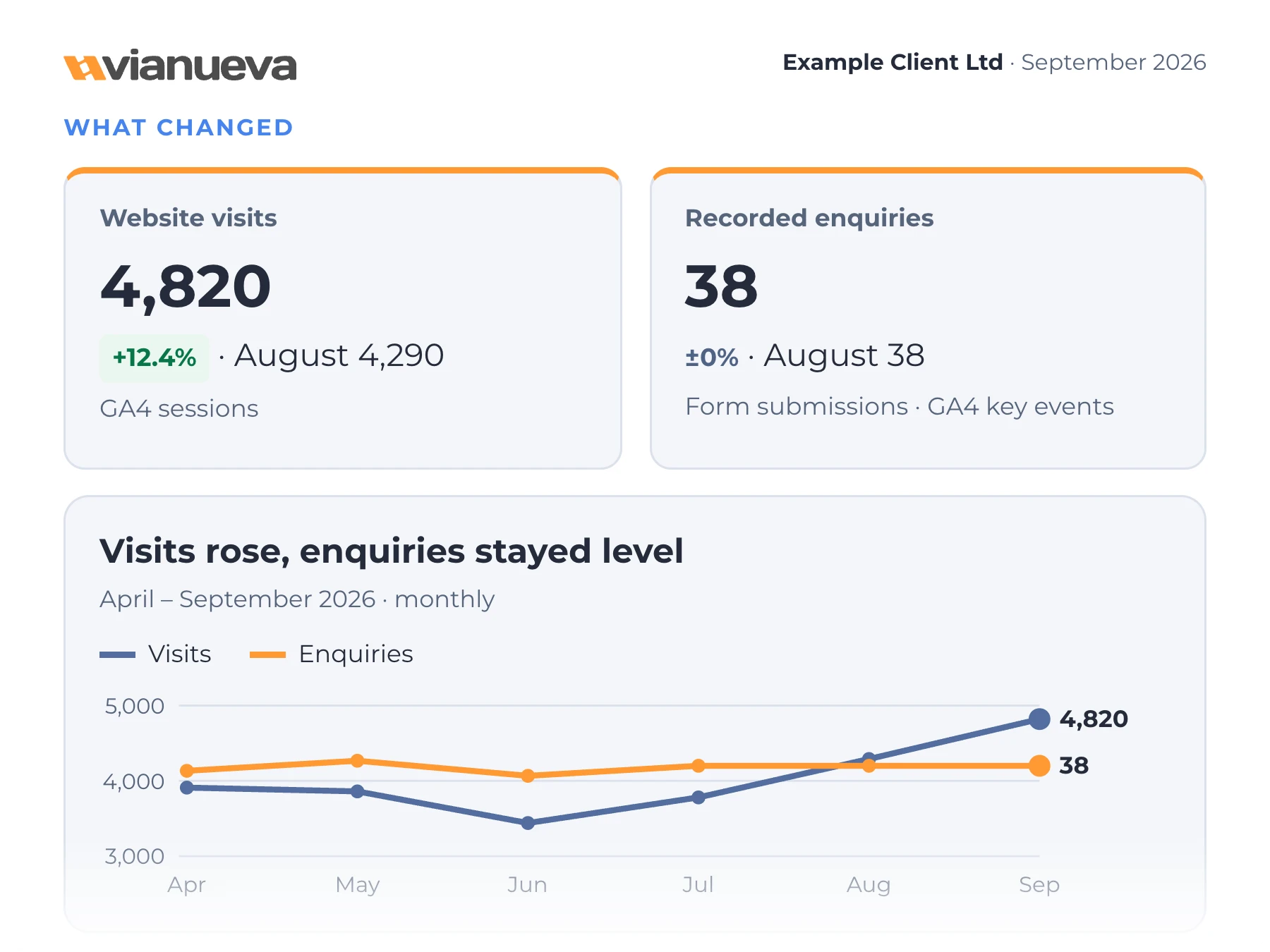Click the 'GA4 sessions' caption
This screenshot has width=1270, height=952.
pyautogui.click(x=179, y=408)
